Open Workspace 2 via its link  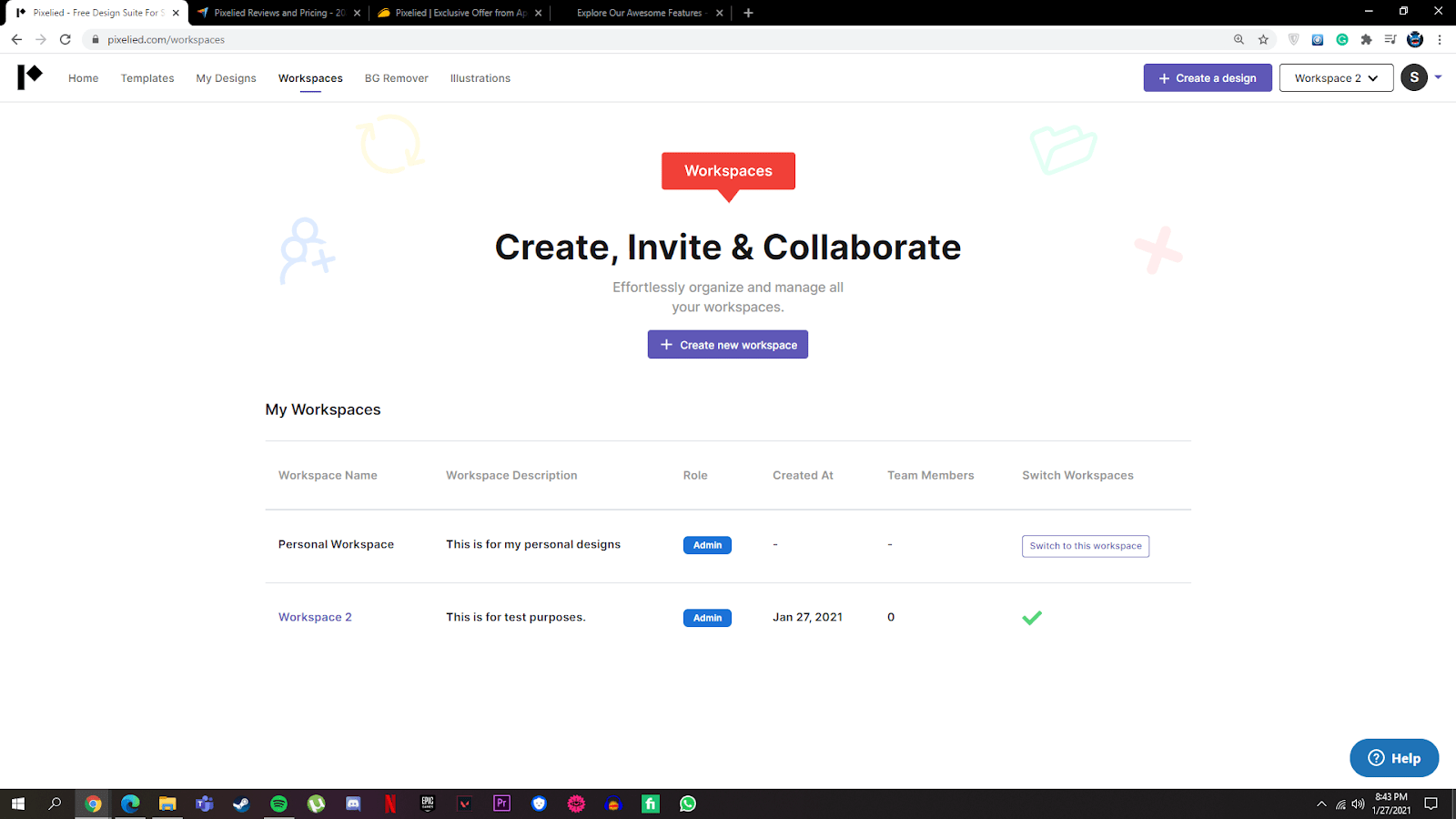pos(315,617)
